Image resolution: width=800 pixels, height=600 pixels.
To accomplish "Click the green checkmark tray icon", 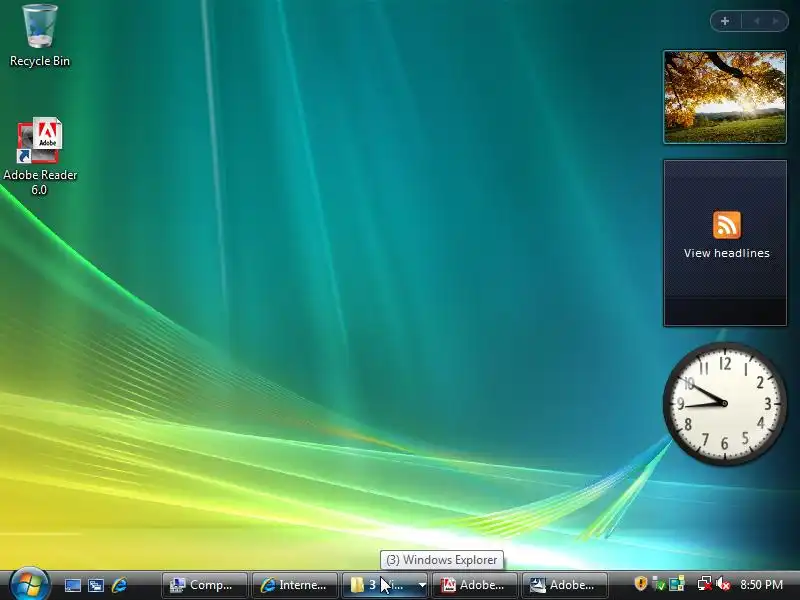I will click(x=659, y=584).
